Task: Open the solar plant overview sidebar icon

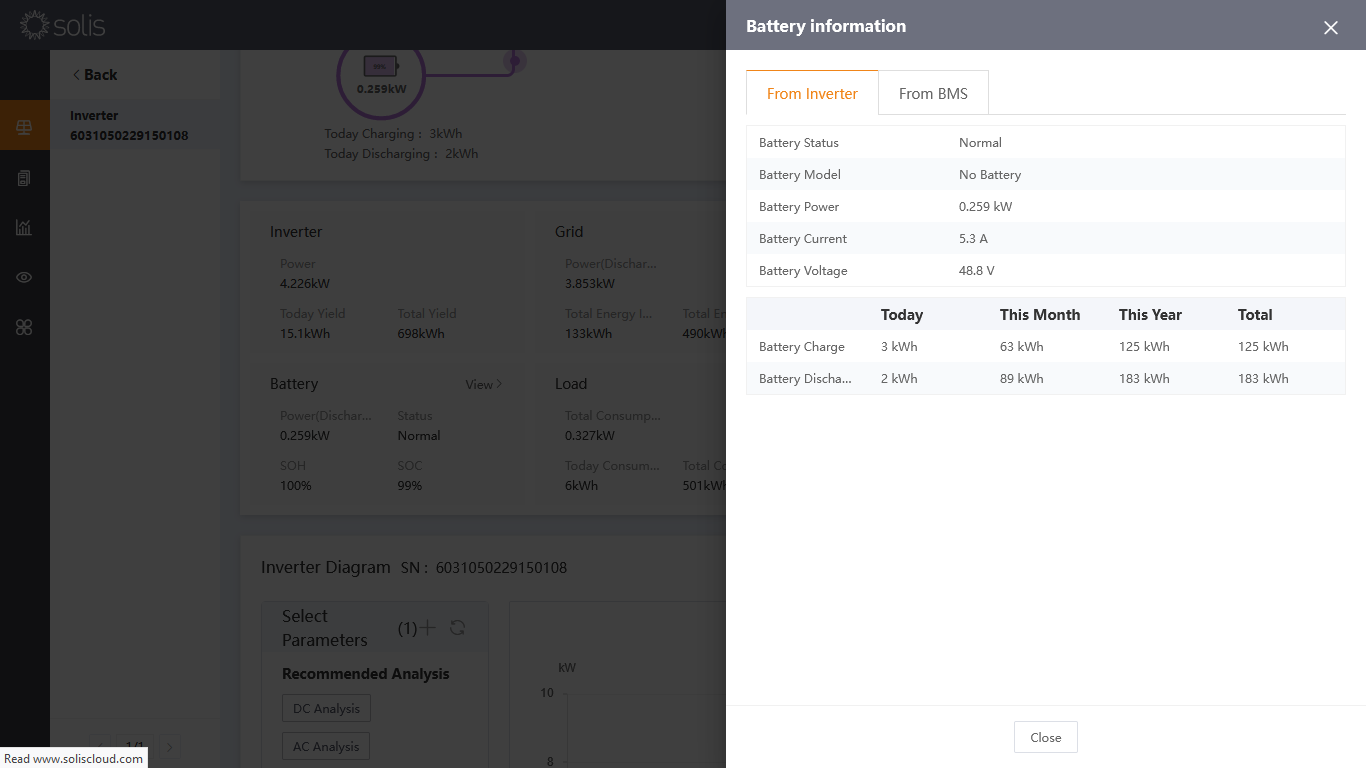Action: point(24,127)
